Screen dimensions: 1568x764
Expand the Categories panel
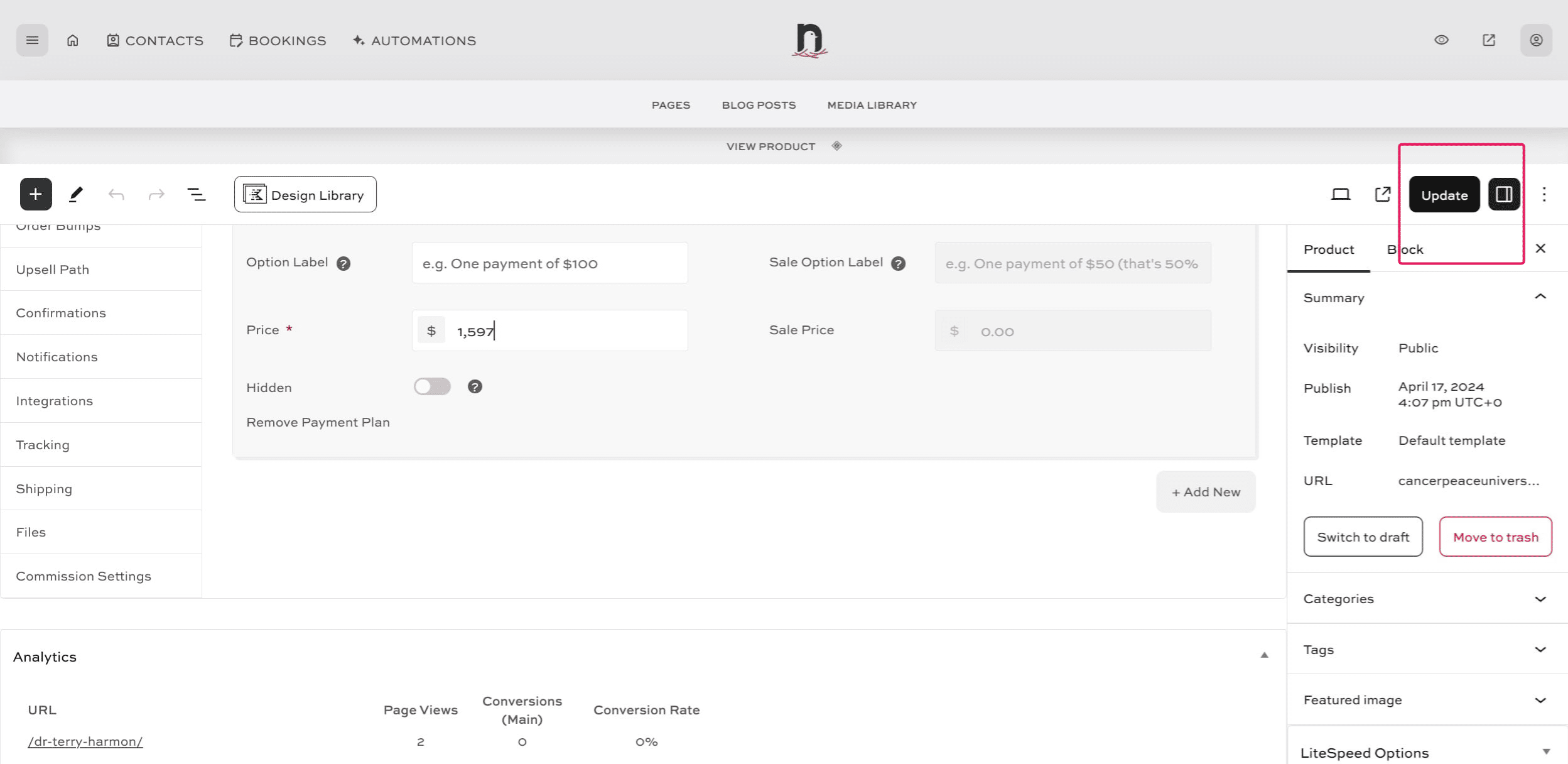click(x=1540, y=599)
